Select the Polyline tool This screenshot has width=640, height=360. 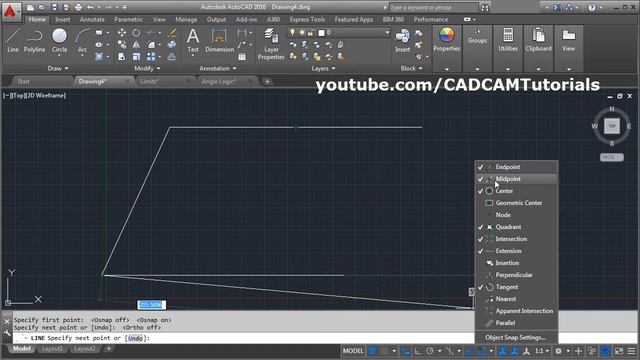pyautogui.click(x=34, y=40)
